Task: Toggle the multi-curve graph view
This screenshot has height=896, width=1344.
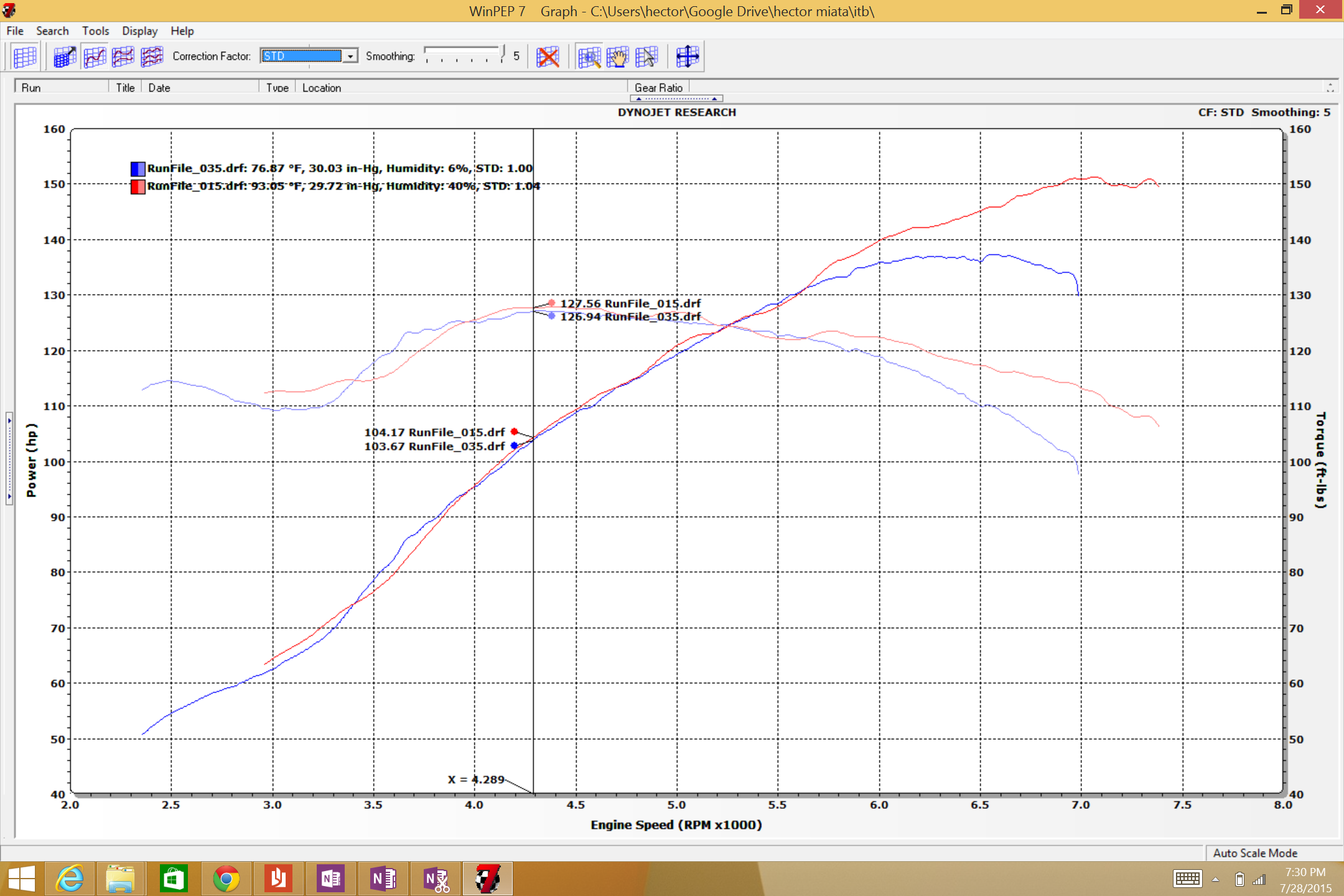Action: click(152, 57)
